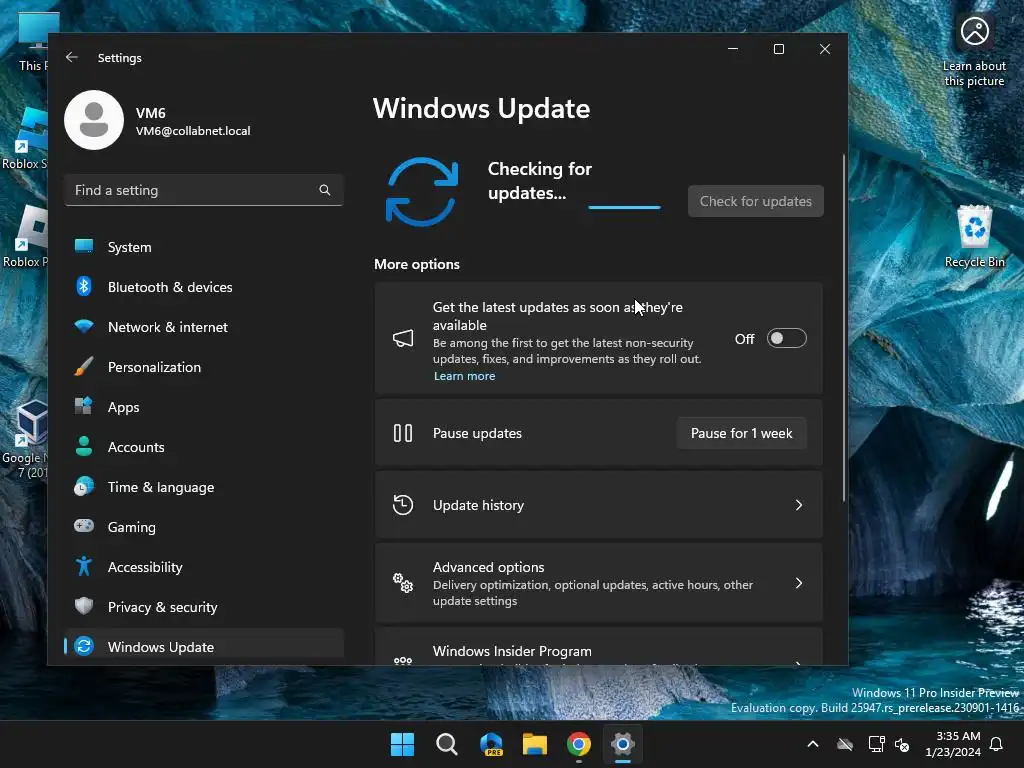Click the megaphone icon for latest updates

[x=403, y=338]
